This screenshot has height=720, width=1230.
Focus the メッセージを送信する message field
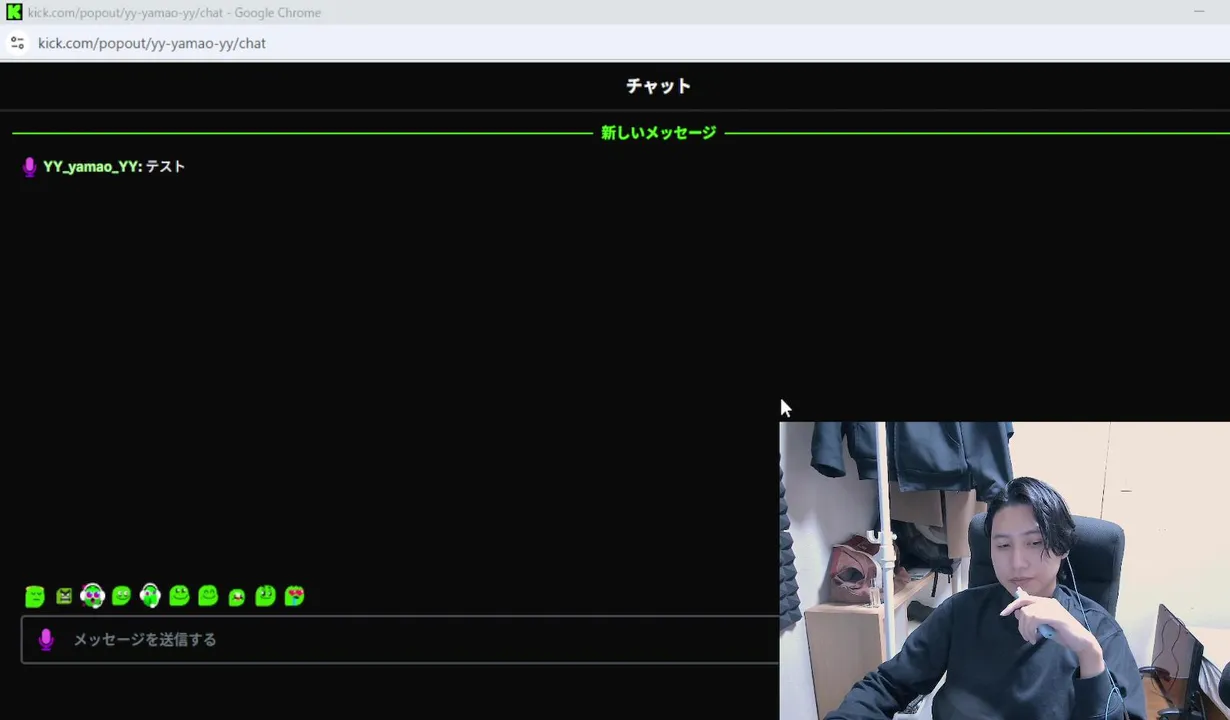[400, 640]
